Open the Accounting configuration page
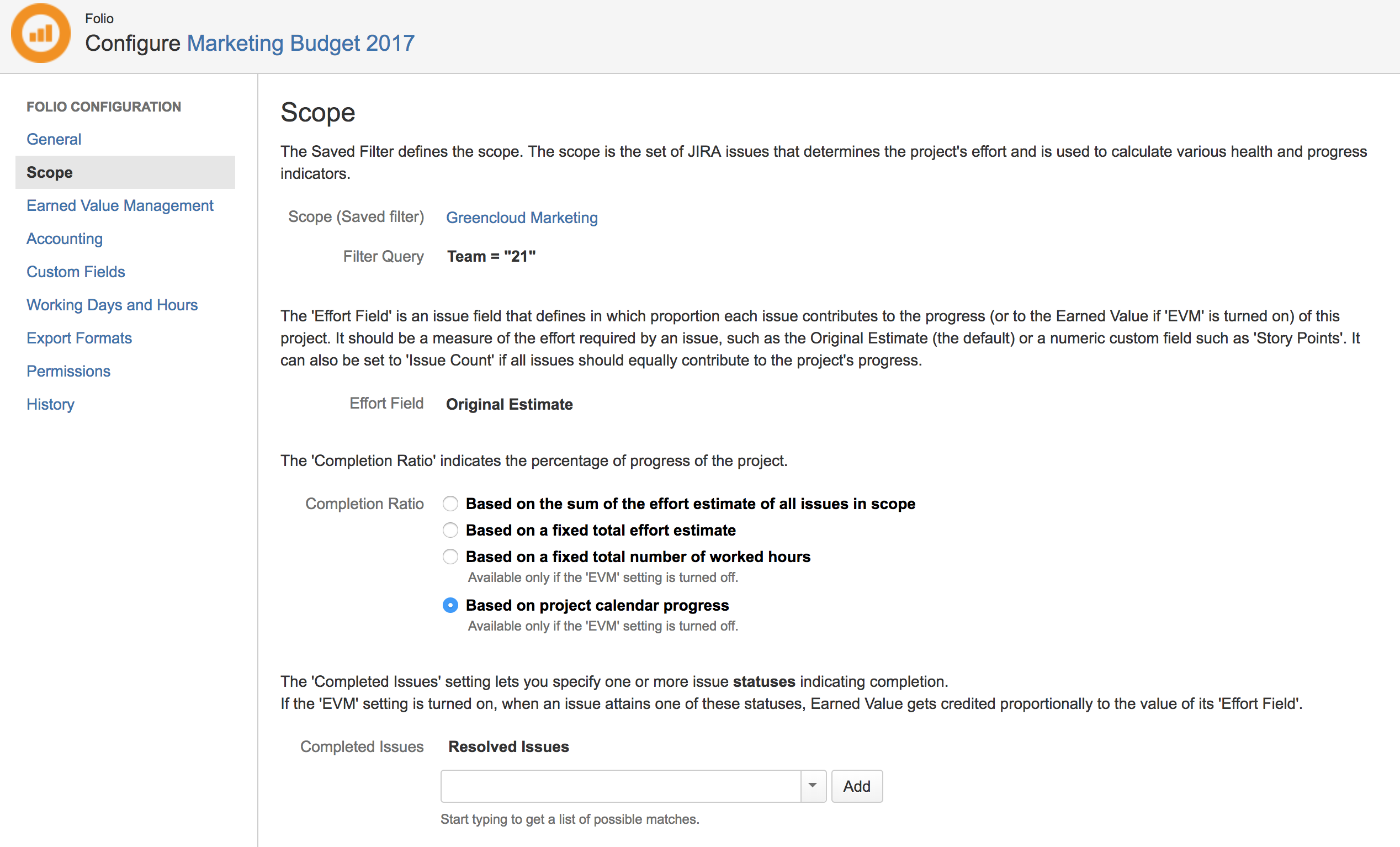This screenshot has height=847, width=1400. coord(64,238)
